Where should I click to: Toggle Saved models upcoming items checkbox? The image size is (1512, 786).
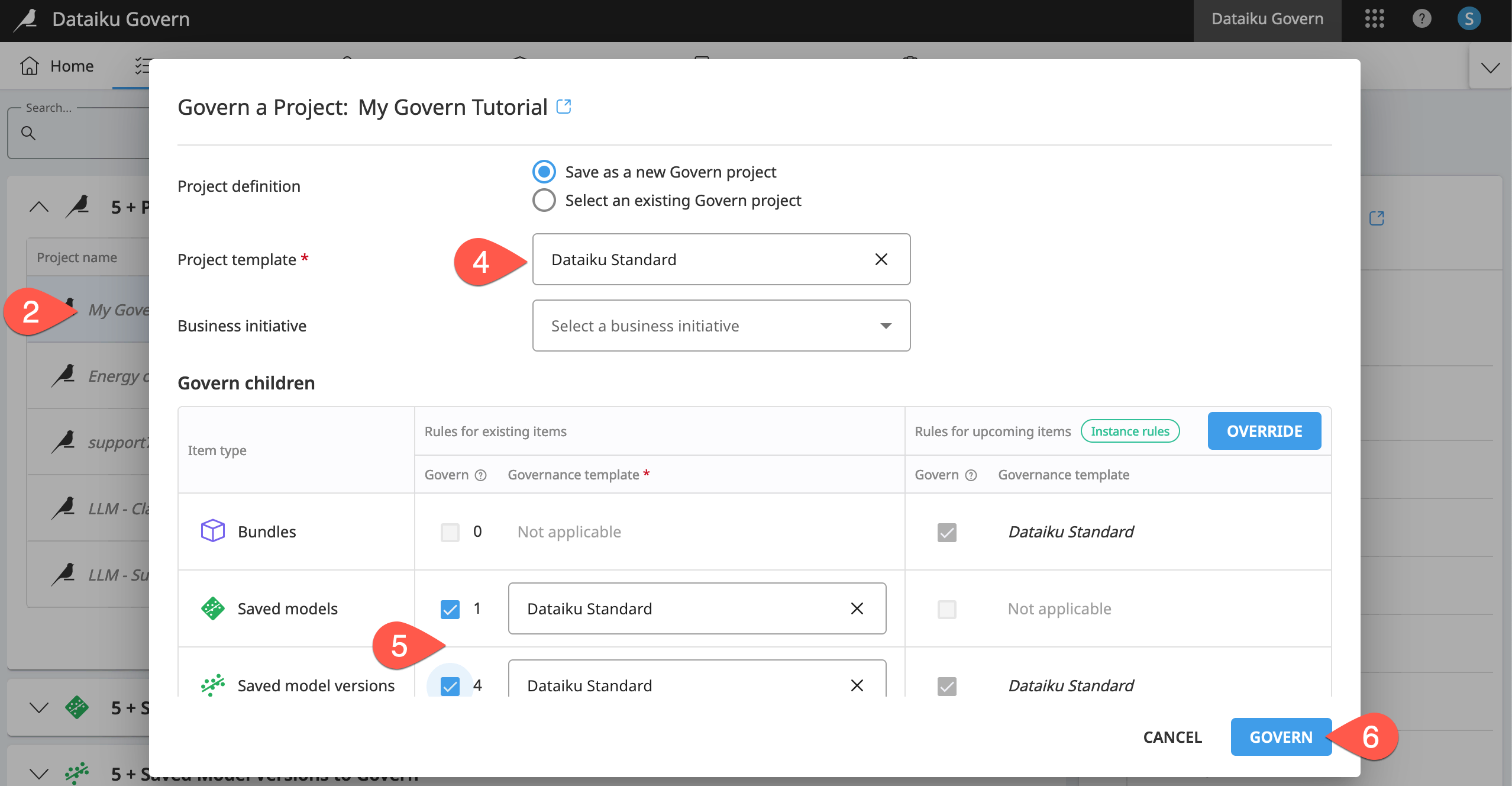946,609
